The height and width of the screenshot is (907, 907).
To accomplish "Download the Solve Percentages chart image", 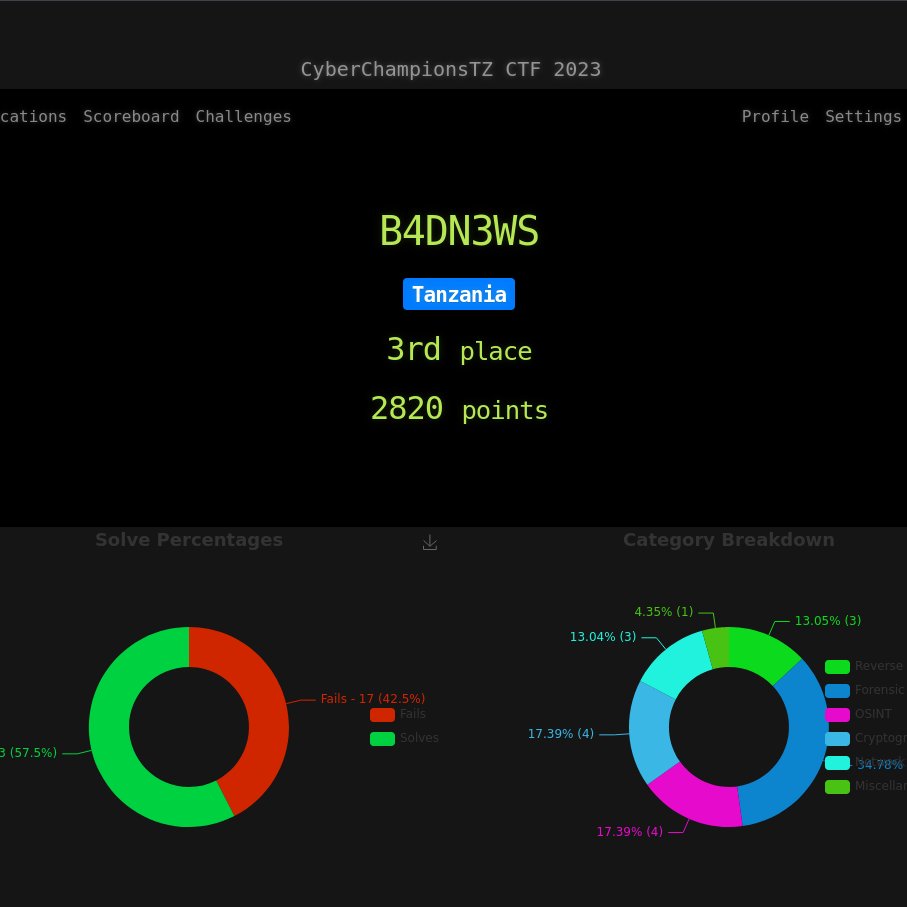I will [430, 542].
